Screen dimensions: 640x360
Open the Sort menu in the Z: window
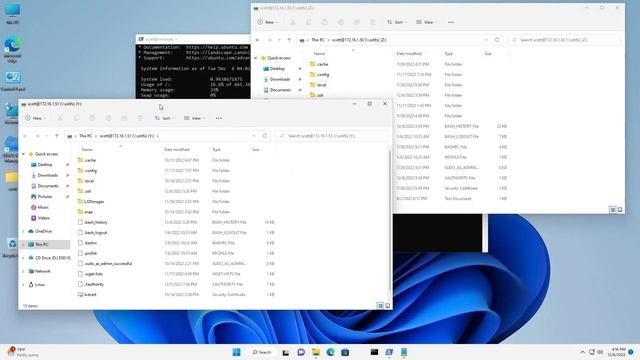(396, 22)
